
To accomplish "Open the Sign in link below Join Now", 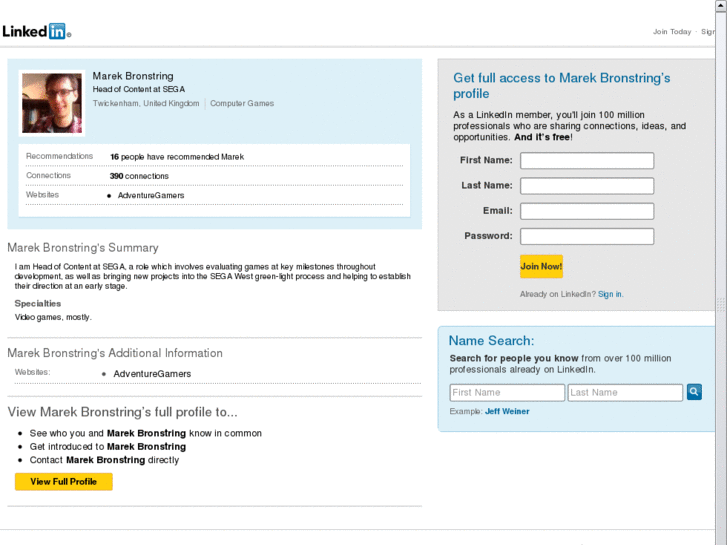I will coord(610,294).
